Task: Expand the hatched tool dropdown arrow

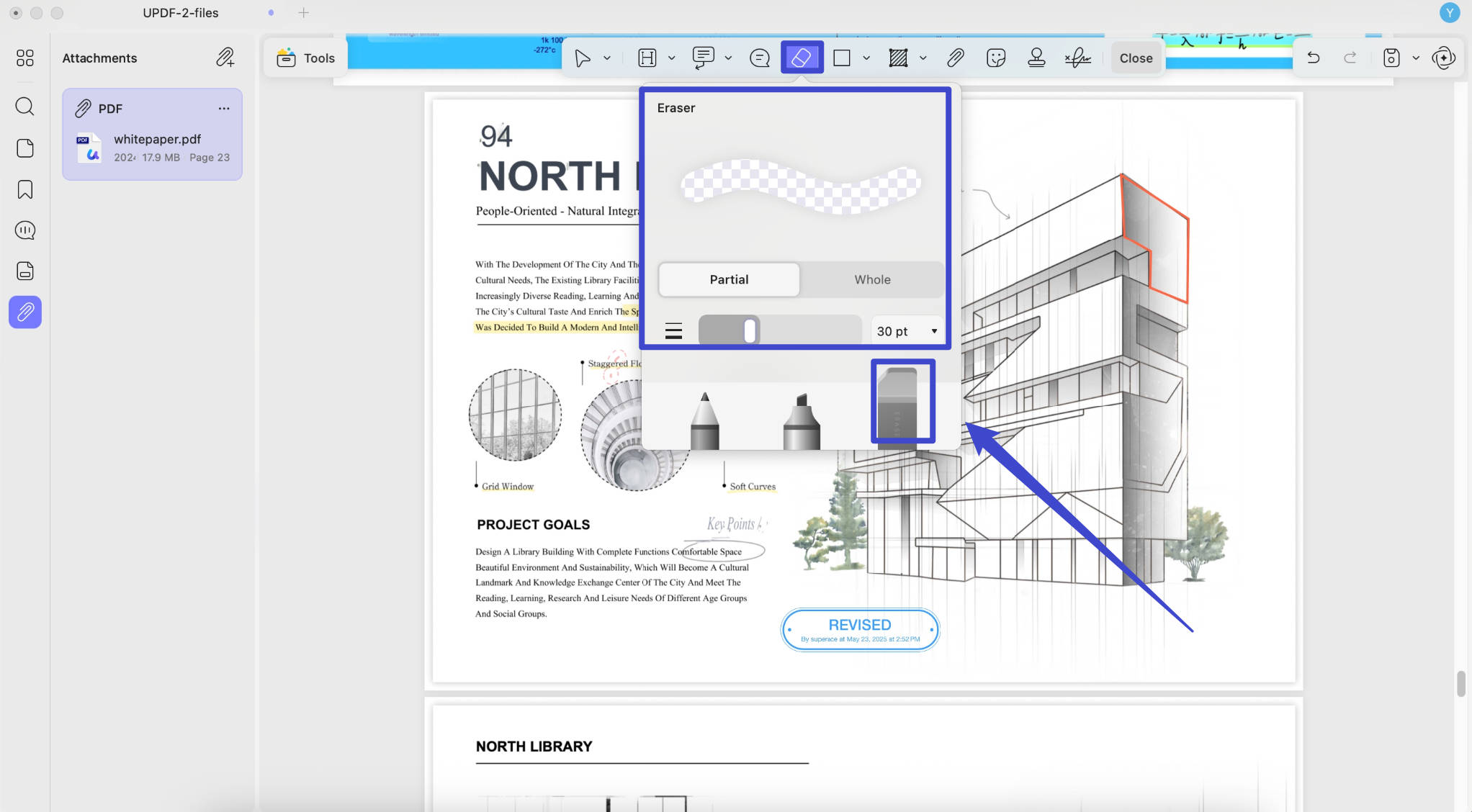Action: point(923,58)
